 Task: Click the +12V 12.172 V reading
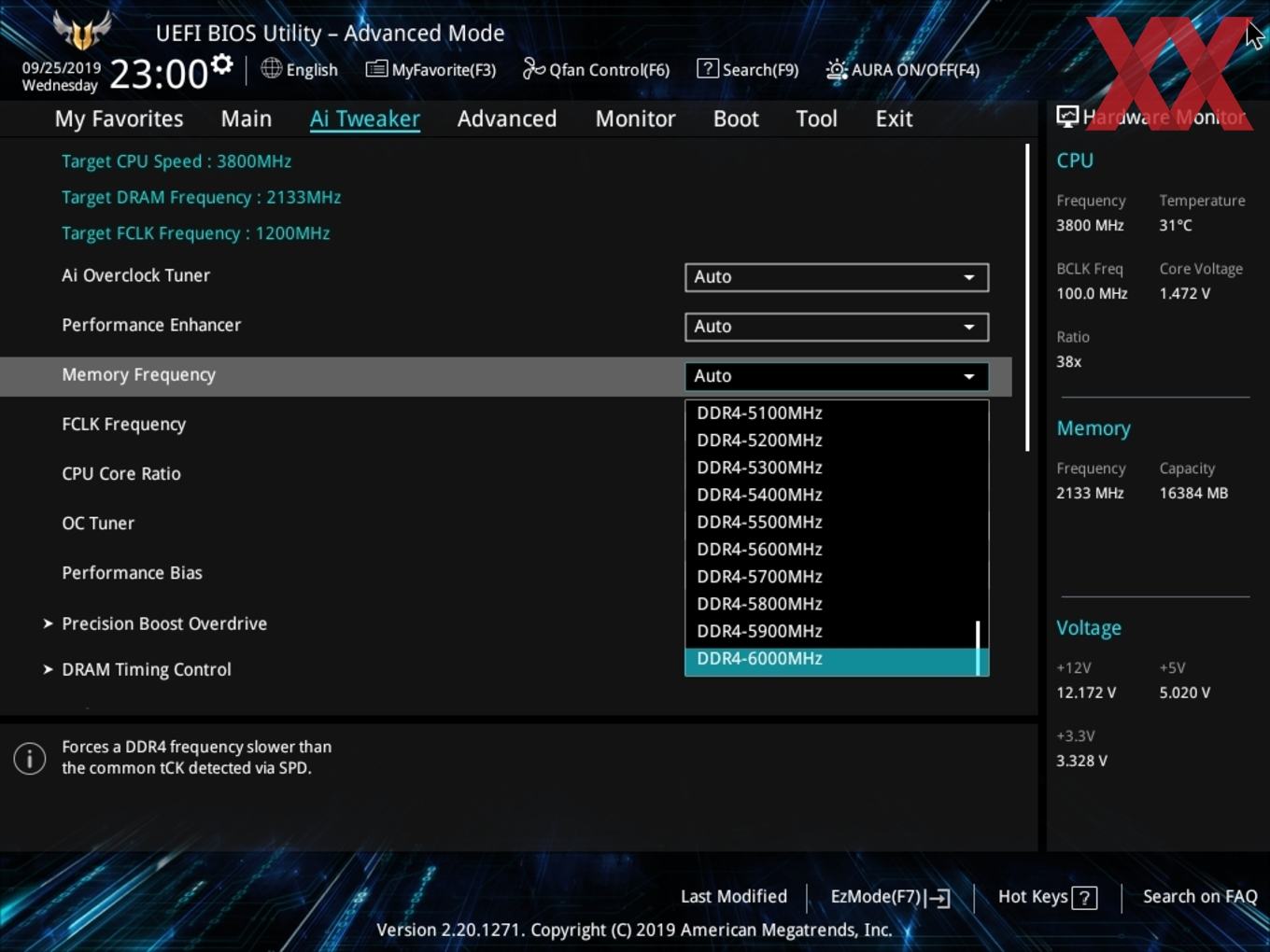[x=1086, y=693]
